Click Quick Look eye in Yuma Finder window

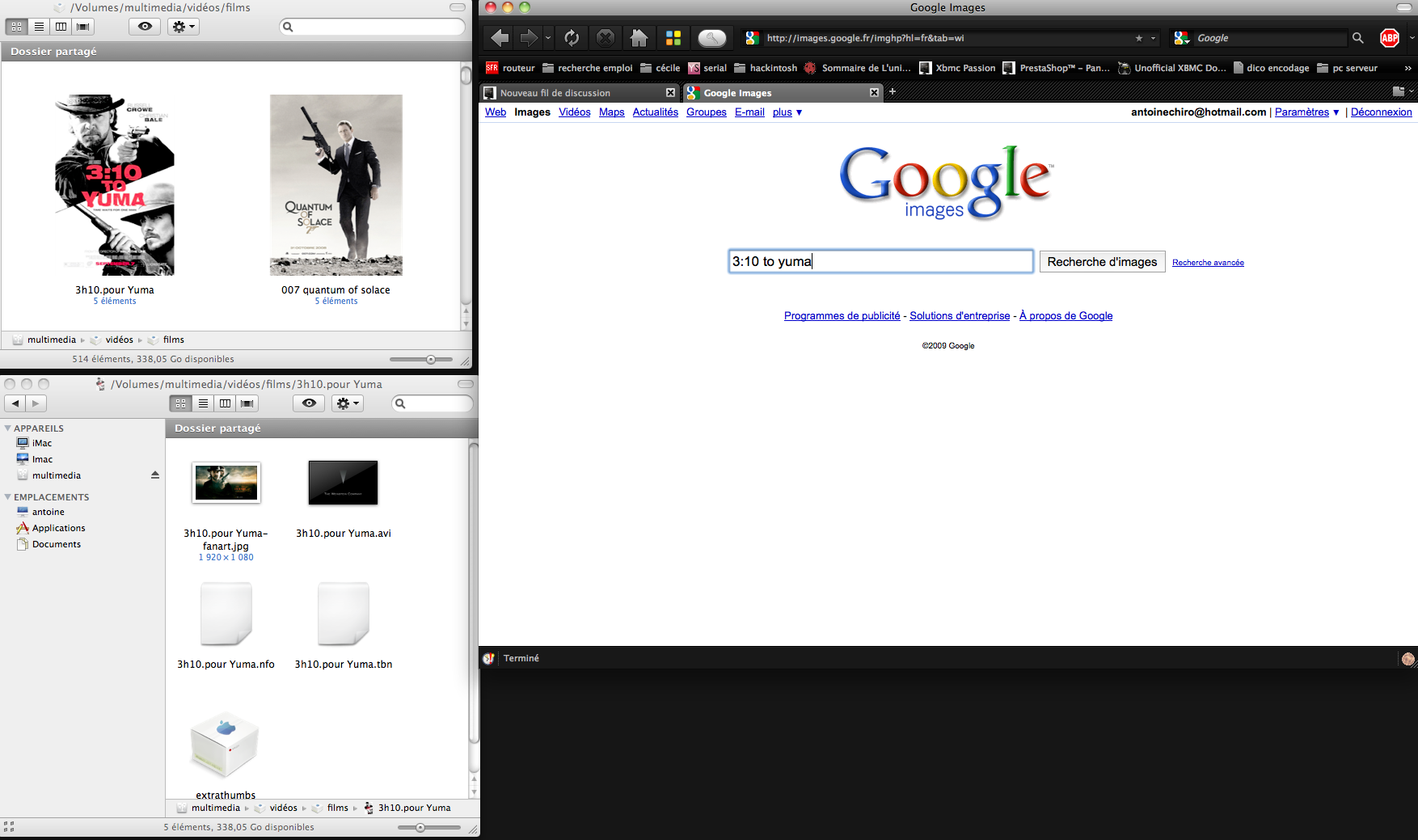[x=309, y=403]
